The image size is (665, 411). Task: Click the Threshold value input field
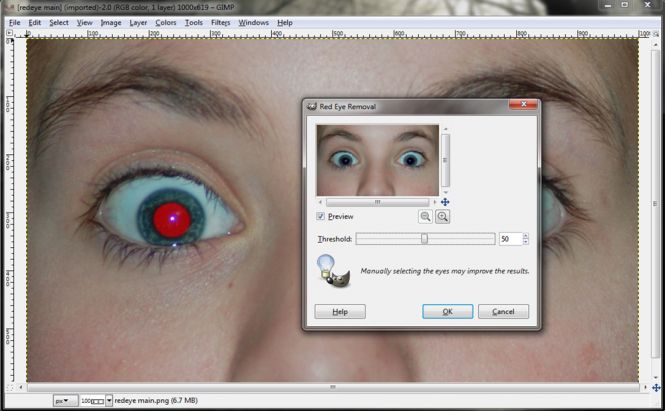coord(509,239)
